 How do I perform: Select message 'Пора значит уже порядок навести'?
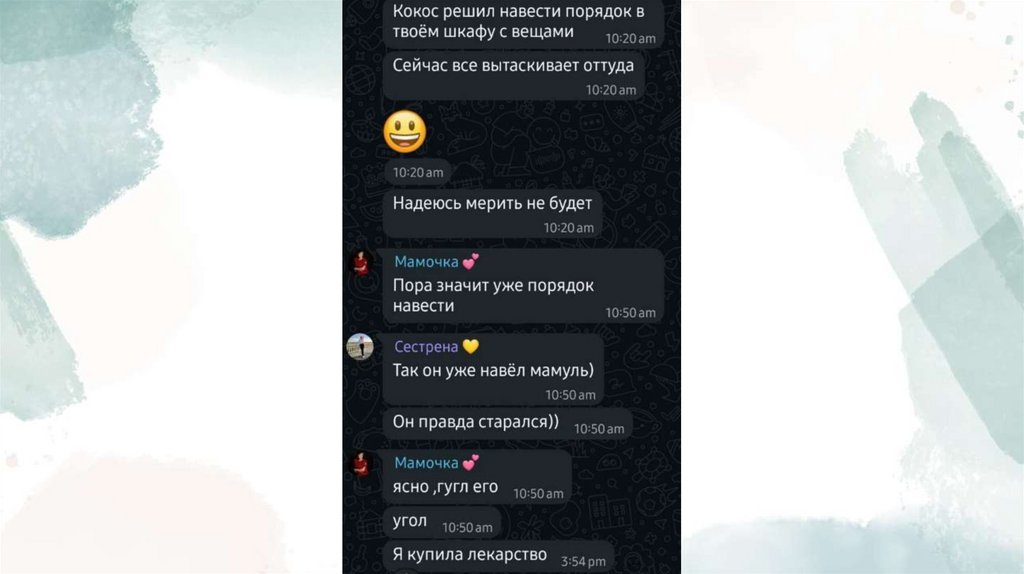523,285
